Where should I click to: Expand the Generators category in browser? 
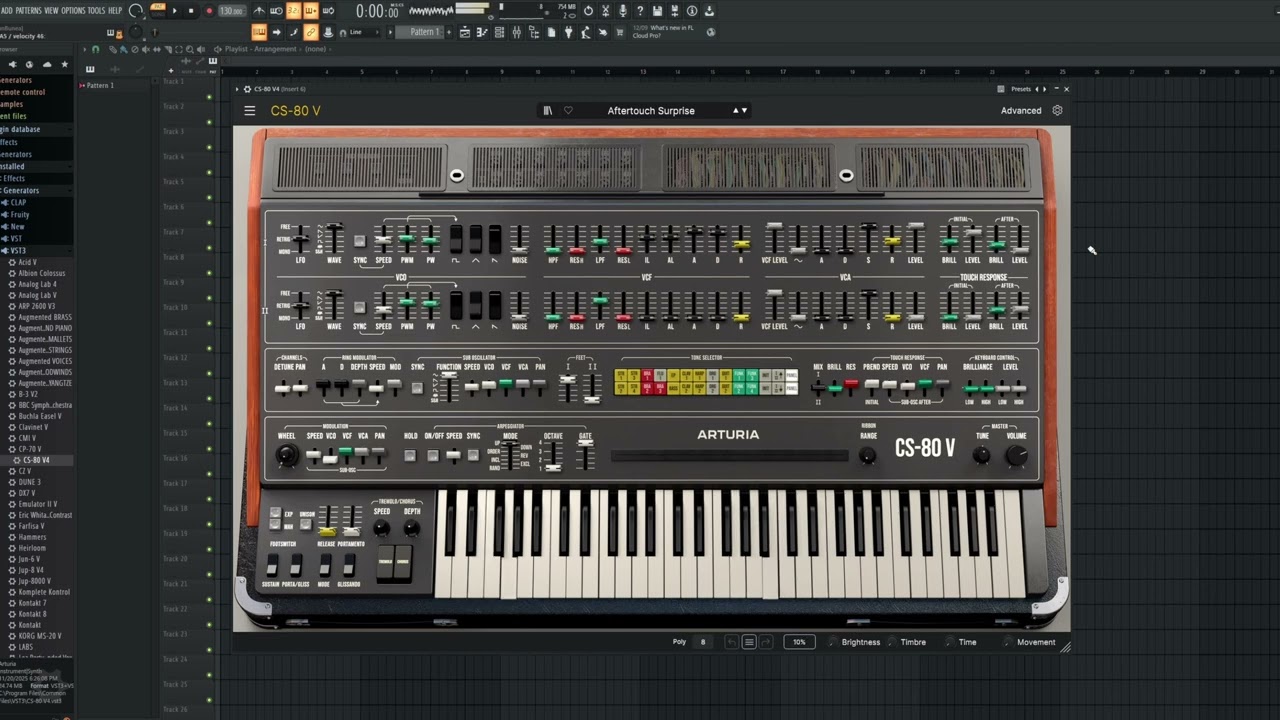tap(19, 190)
